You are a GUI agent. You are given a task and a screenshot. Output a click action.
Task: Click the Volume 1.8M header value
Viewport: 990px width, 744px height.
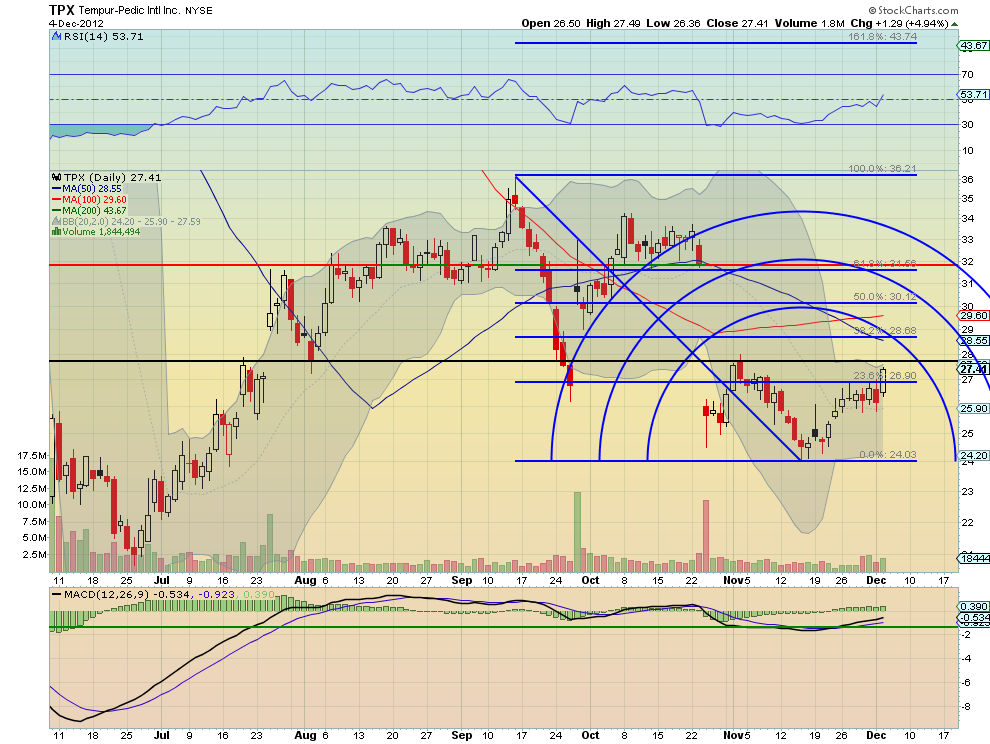coord(809,23)
